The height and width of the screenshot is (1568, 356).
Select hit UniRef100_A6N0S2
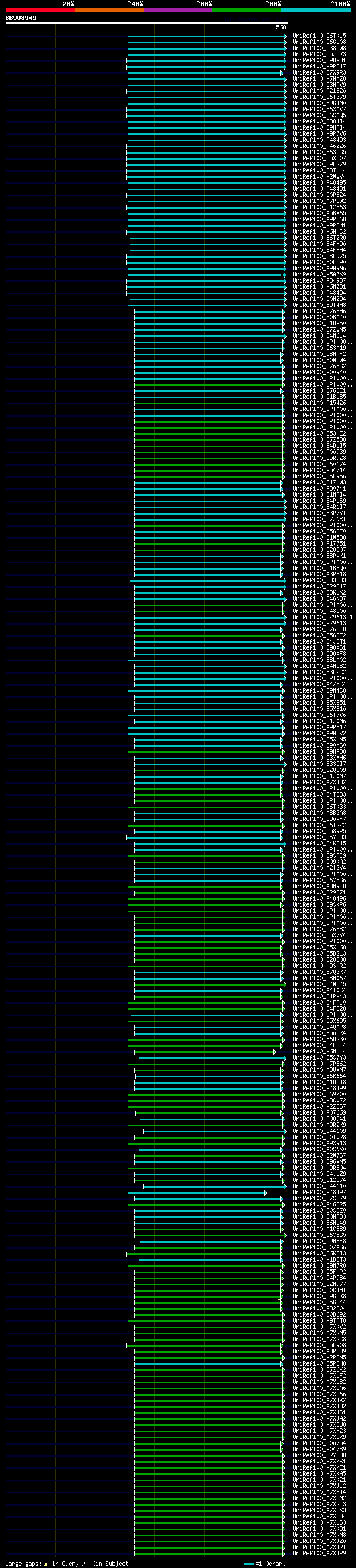319,232
